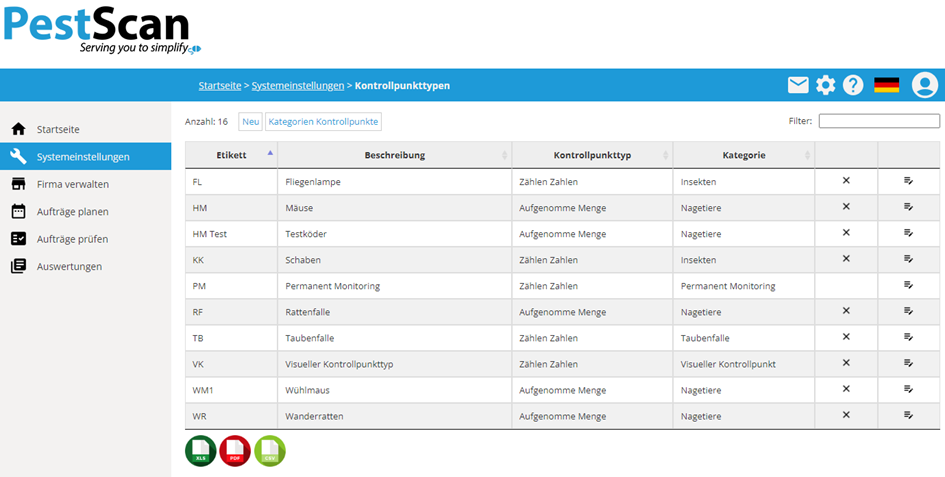The height and width of the screenshot is (477, 945).
Task: Edit the FL Fliegenlampe entry
Action: pyautogui.click(x=909, y=181)
